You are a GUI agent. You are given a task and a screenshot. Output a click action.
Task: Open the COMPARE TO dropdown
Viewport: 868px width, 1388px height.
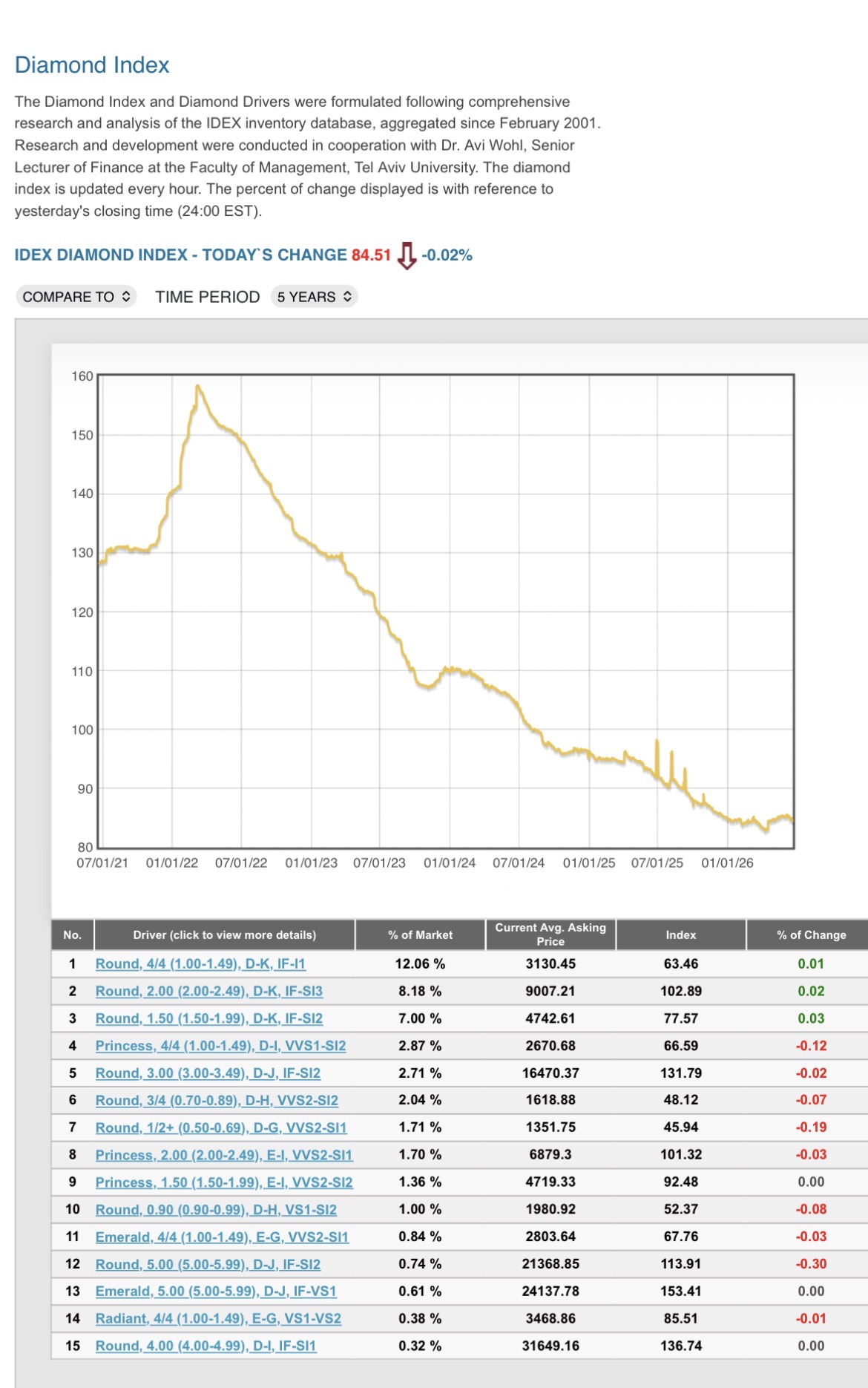[76, 297]
